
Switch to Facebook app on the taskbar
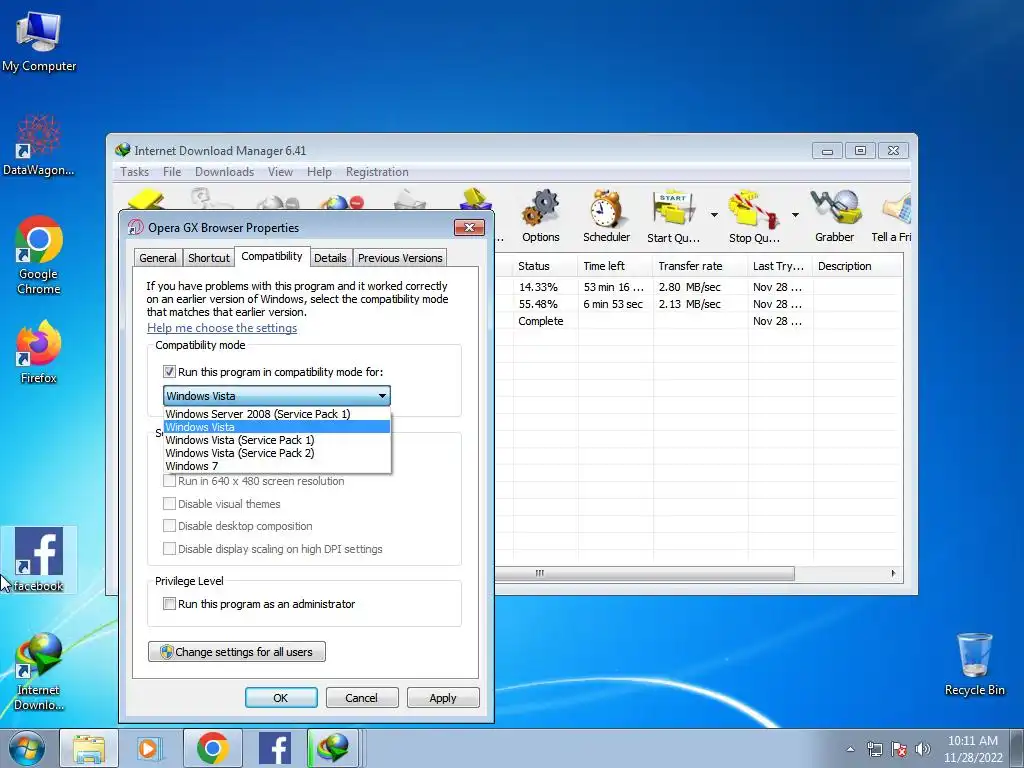click(x=275, y=748)
